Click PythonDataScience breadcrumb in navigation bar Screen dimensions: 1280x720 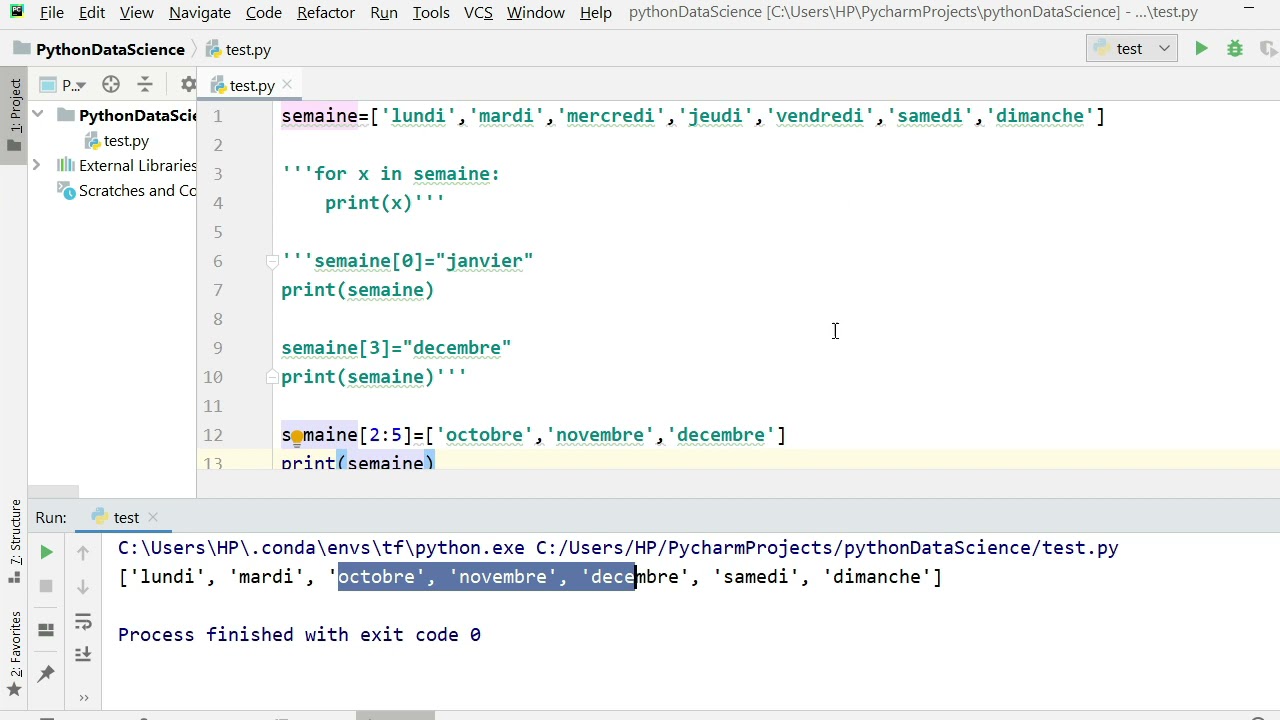point(100,49)
